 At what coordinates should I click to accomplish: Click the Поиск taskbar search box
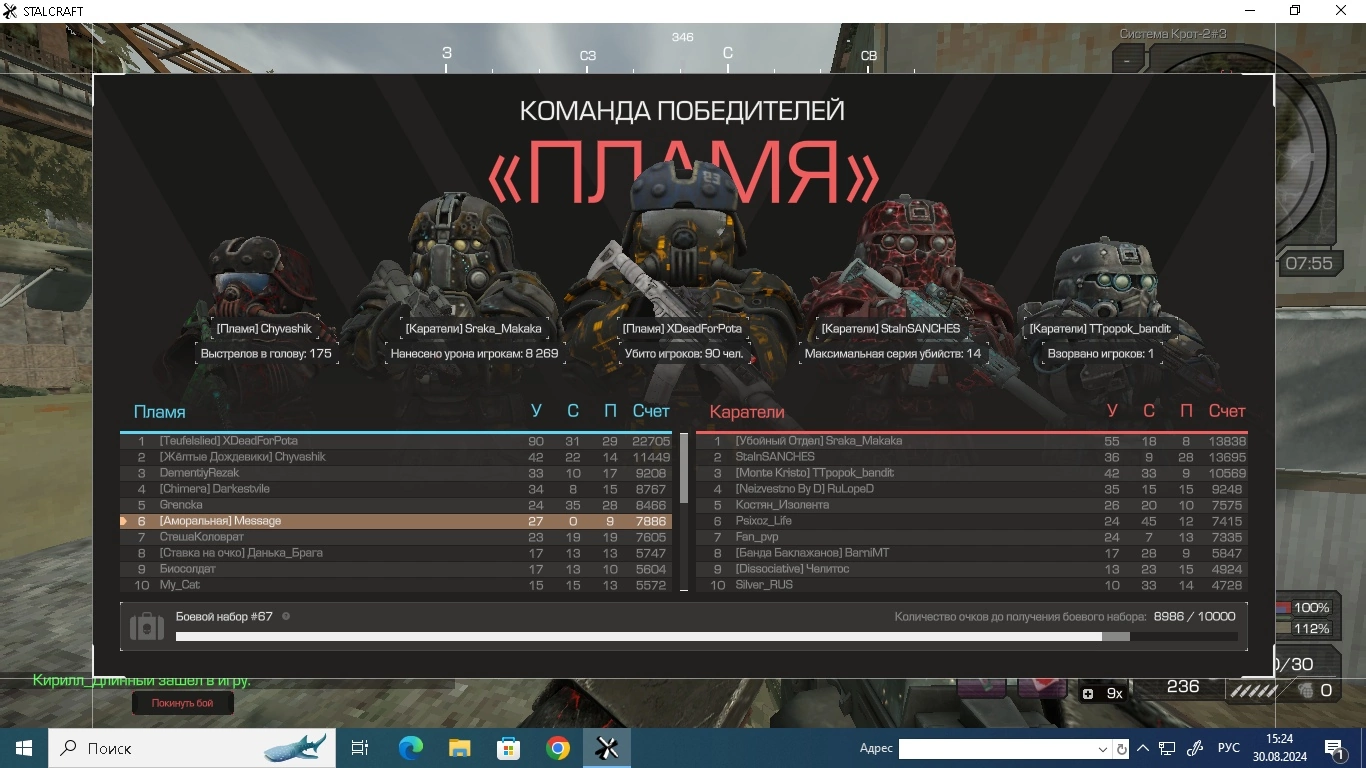click(x=191, y=748)
